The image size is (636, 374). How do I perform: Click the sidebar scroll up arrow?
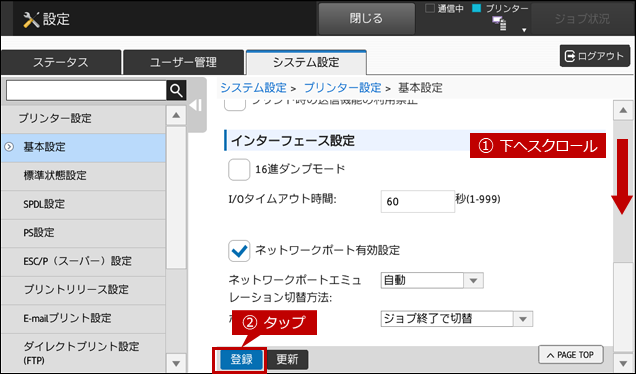(176, 116)
